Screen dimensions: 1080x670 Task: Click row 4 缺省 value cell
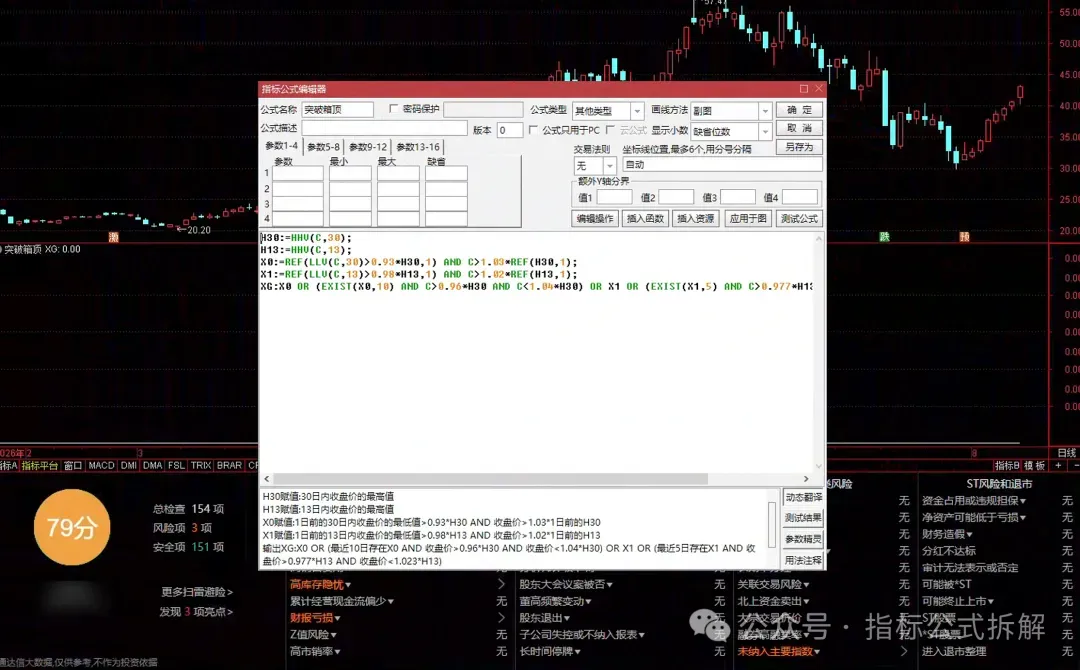446,219
